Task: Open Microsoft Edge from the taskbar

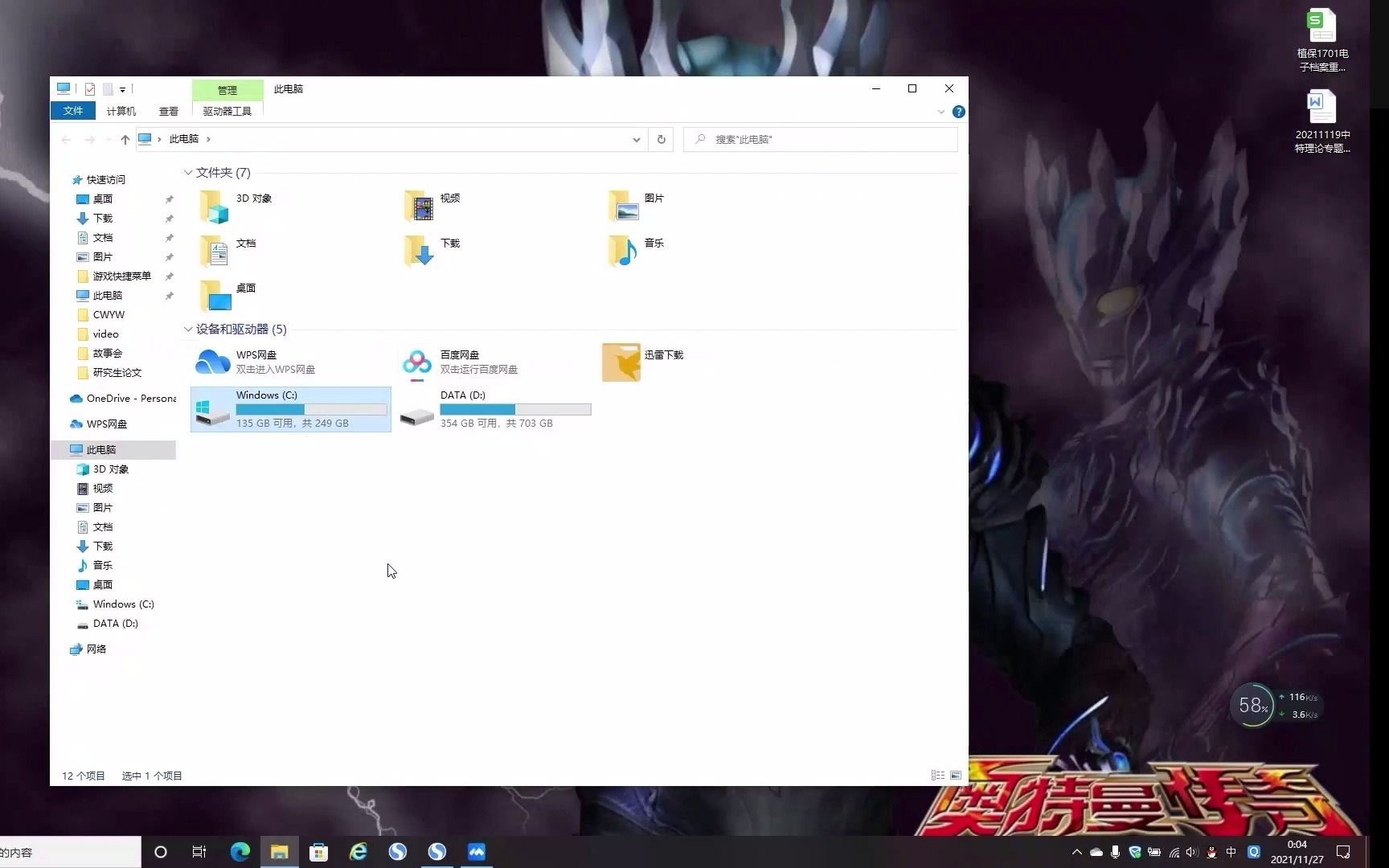Action: click(x=239, y=851)
